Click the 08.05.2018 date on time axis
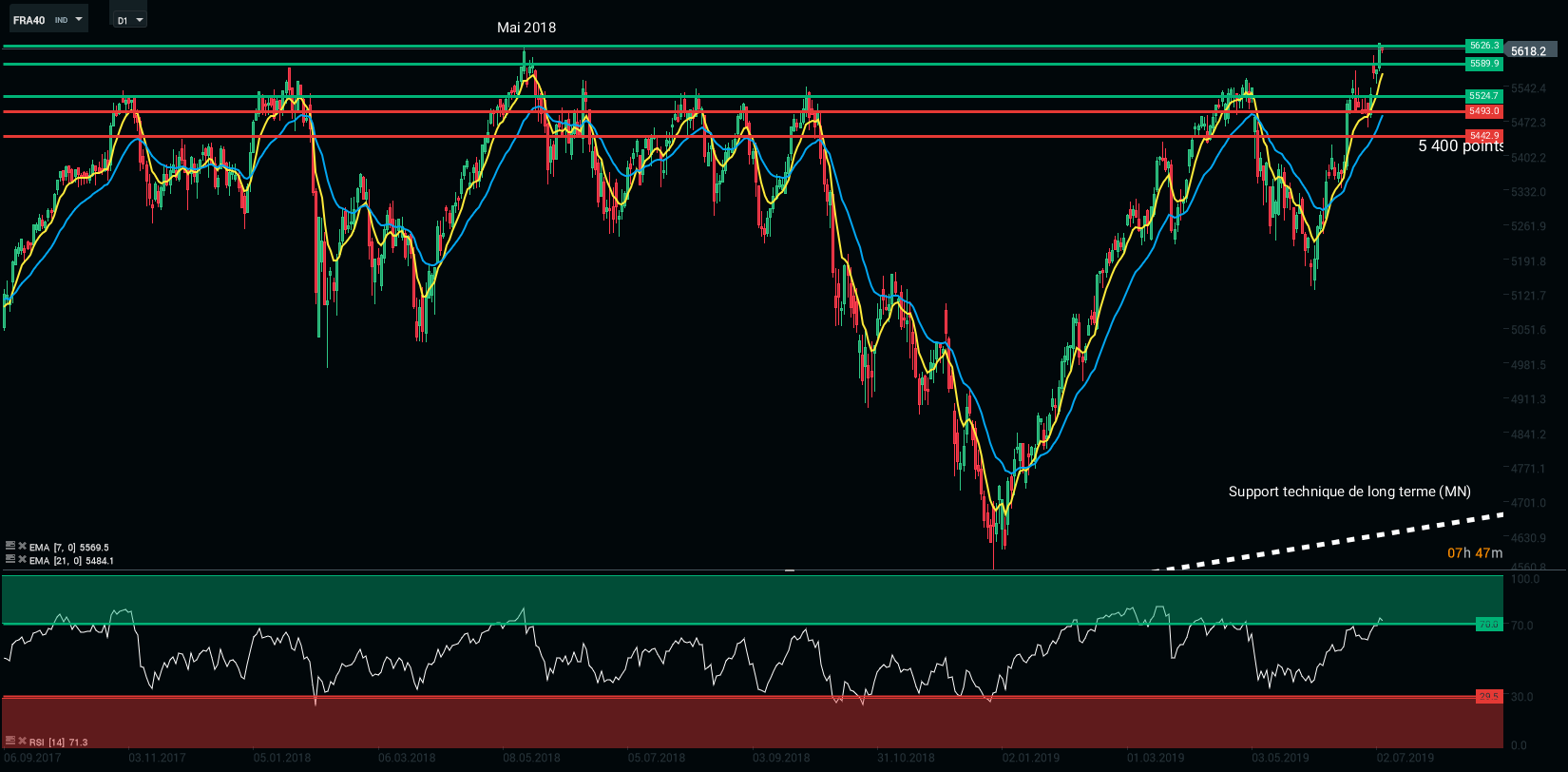The width and height of the screenshot is (1568, 772). tap(532, 759)
